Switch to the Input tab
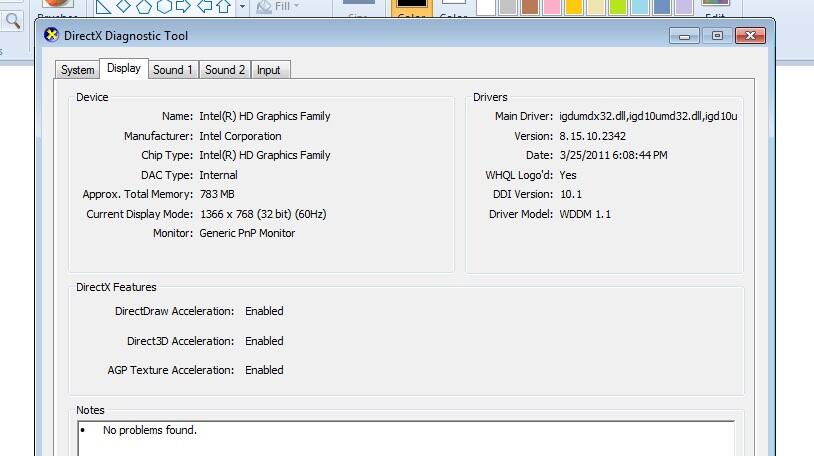 (x=269, y=70)
